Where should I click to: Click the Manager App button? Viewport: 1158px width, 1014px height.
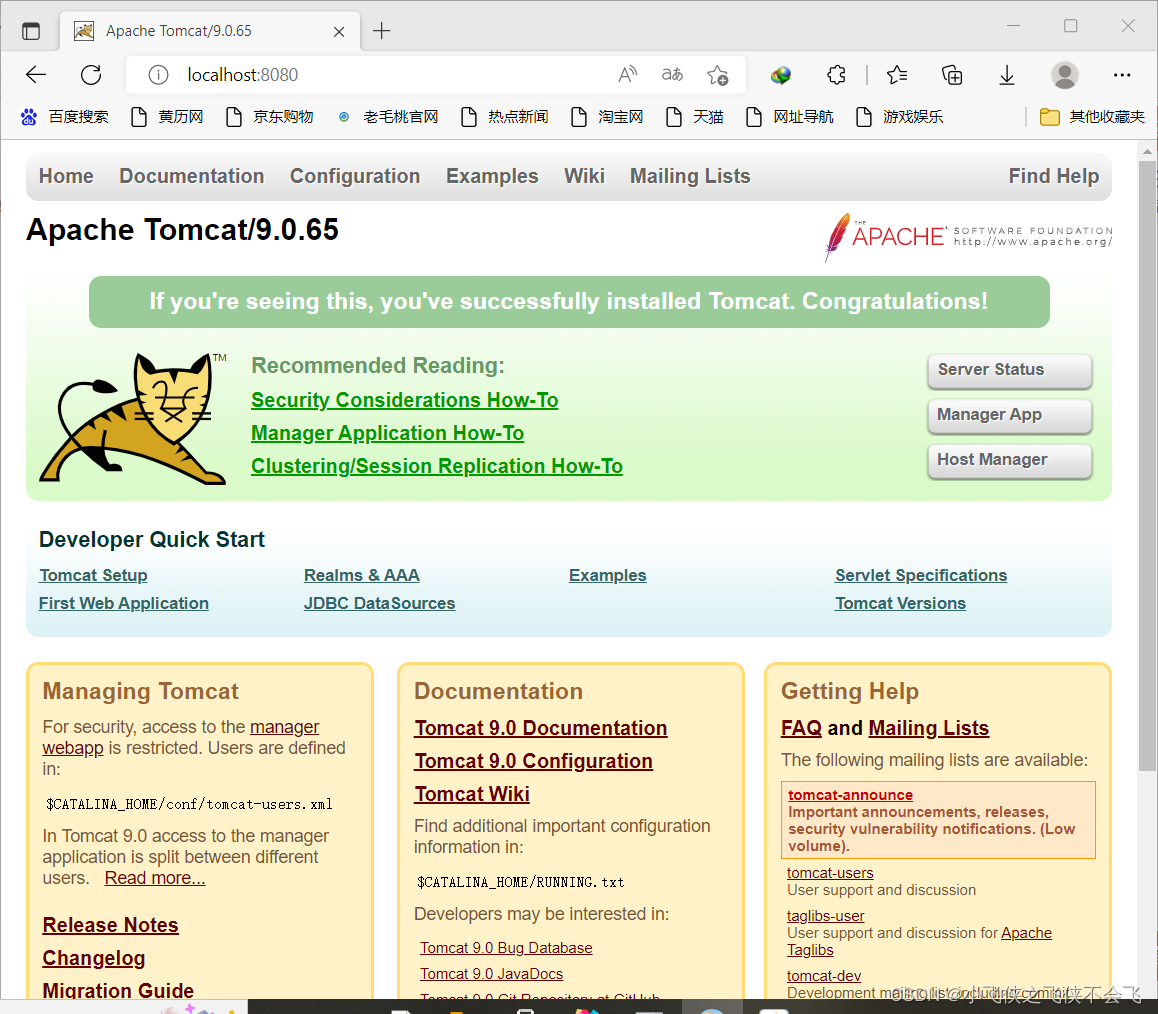click(1010, 415)
